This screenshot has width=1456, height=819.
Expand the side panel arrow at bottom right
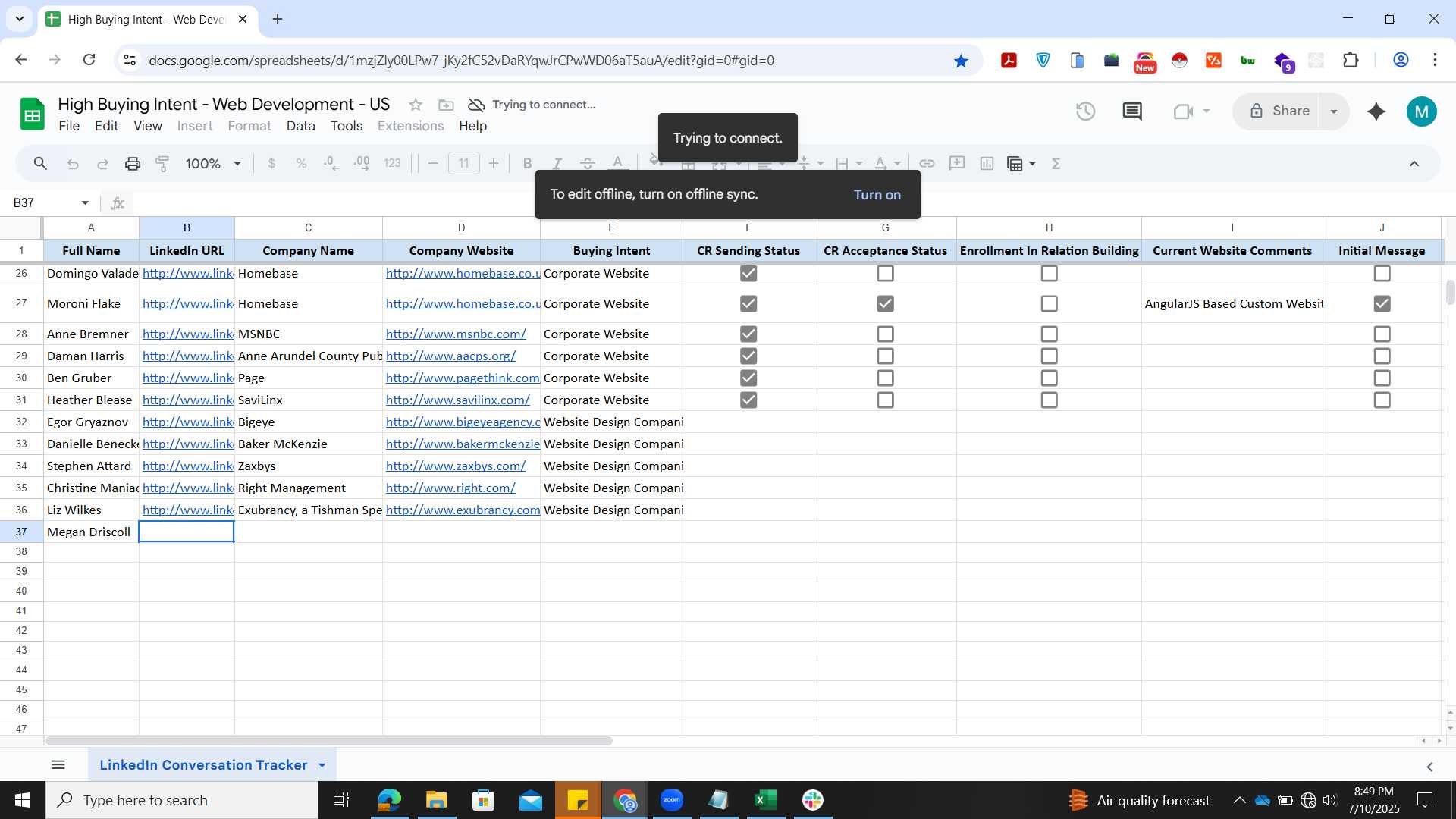point(1429,767)
